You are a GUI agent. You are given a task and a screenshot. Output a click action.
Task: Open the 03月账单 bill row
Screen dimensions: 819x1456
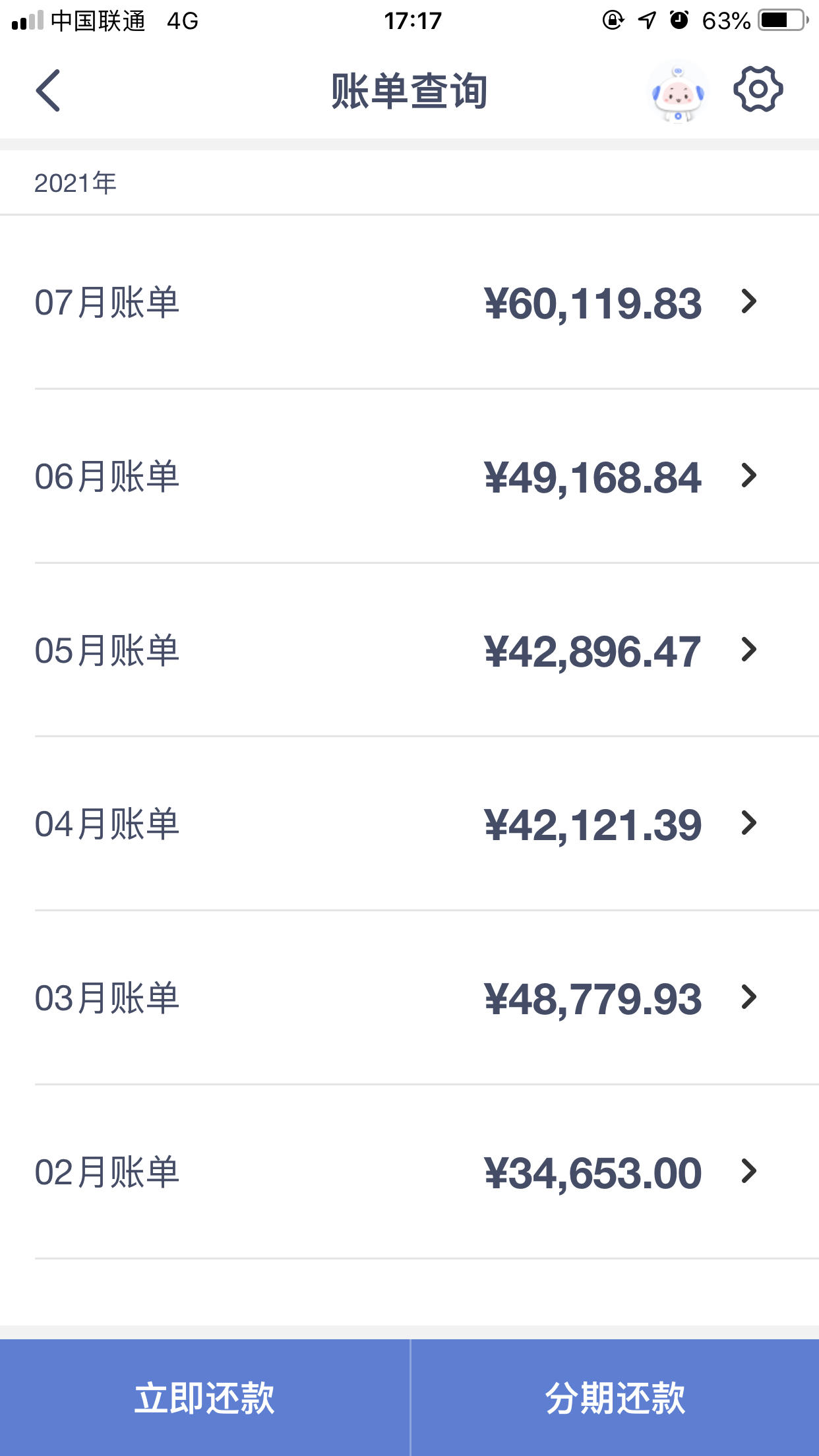click(x=409, y=998)
